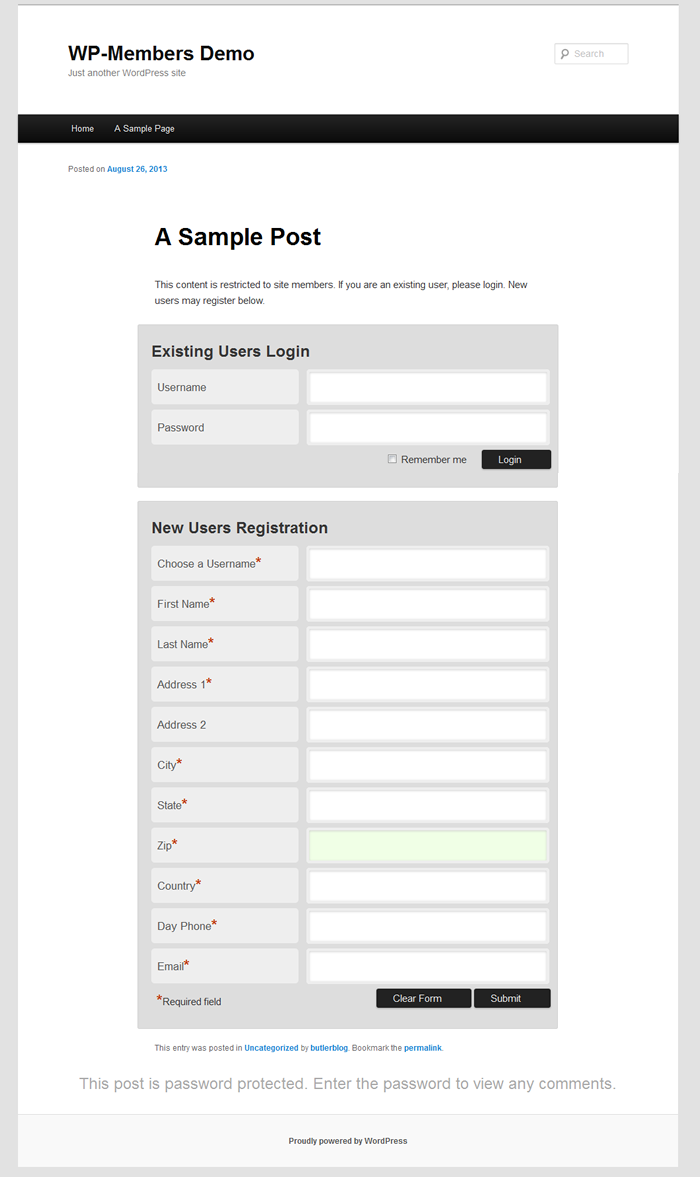
Task: Focus the login Password field
Action: [428, 428]
